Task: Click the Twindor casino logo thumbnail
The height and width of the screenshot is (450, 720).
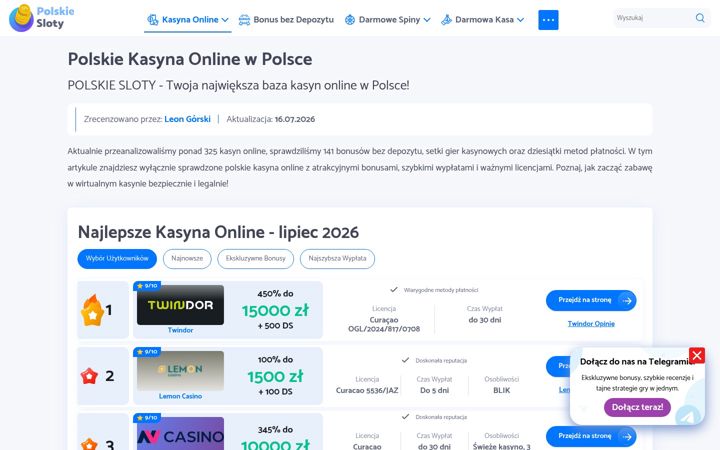Action: coord(180,305)
